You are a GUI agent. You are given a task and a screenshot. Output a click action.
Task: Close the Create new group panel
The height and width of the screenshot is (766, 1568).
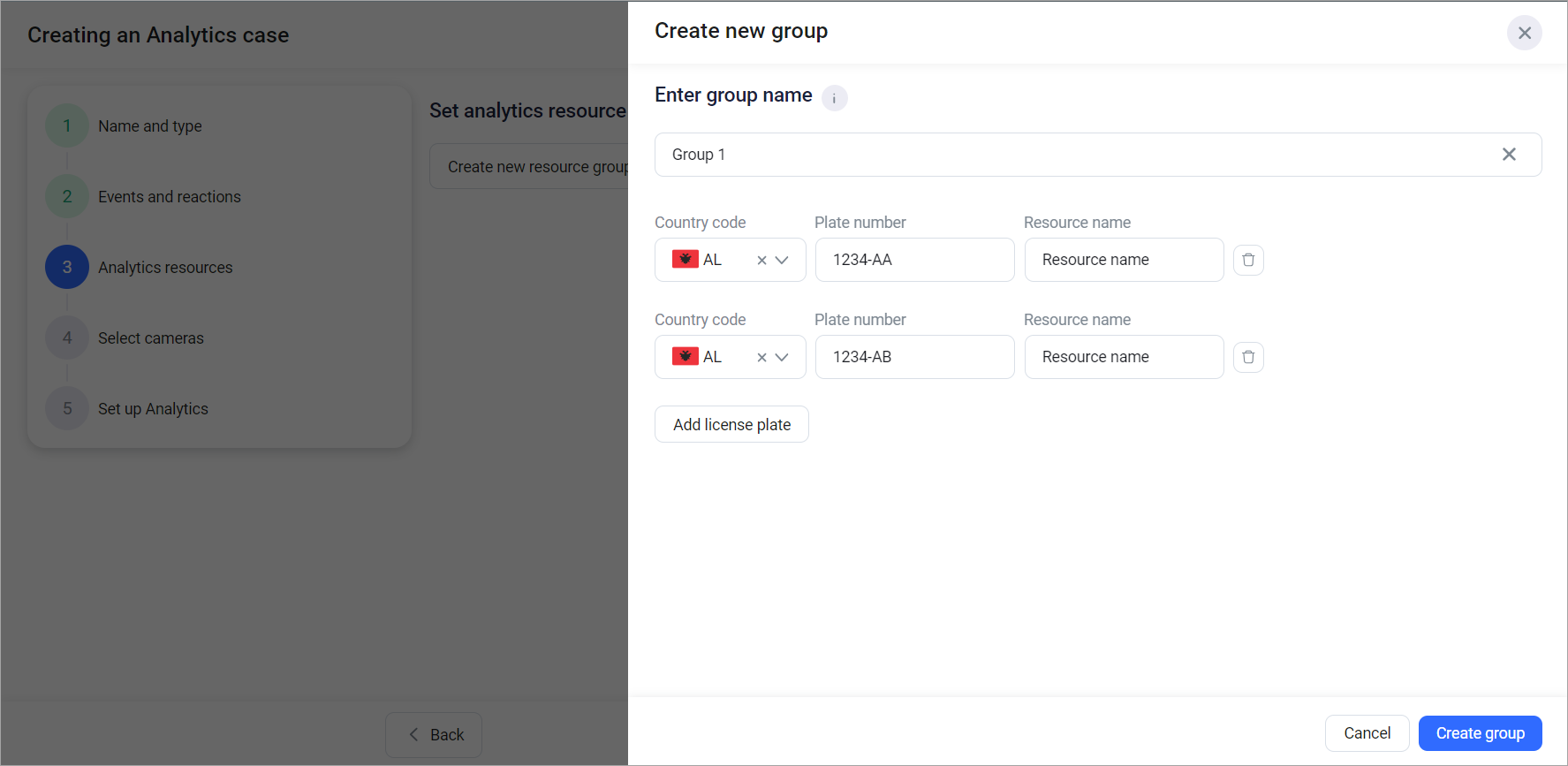coord(1524,33)
